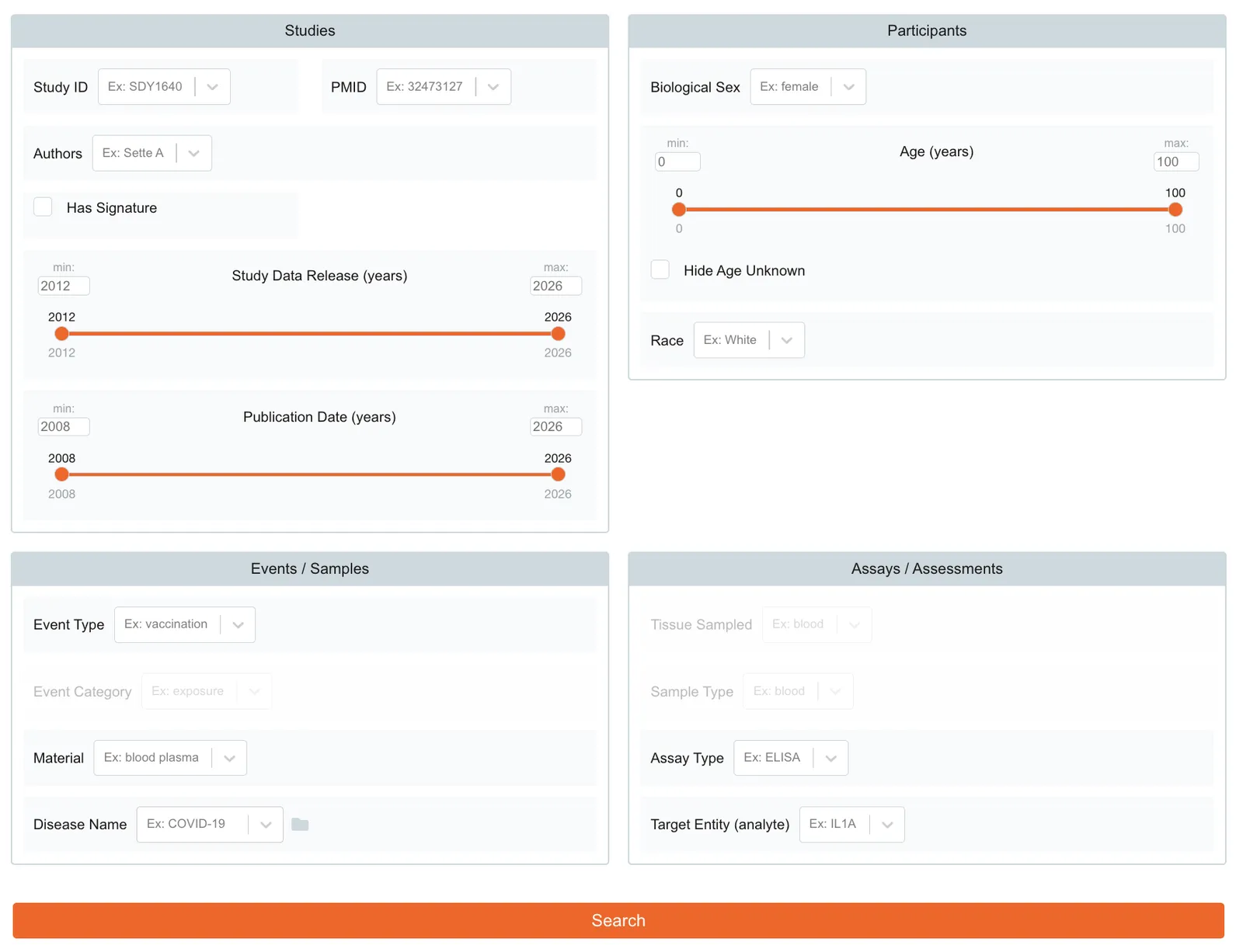Screen dimensions: 1243x952
Task: Expand the Target Entity (analyte) dropdown
Action: coord(887,825)
